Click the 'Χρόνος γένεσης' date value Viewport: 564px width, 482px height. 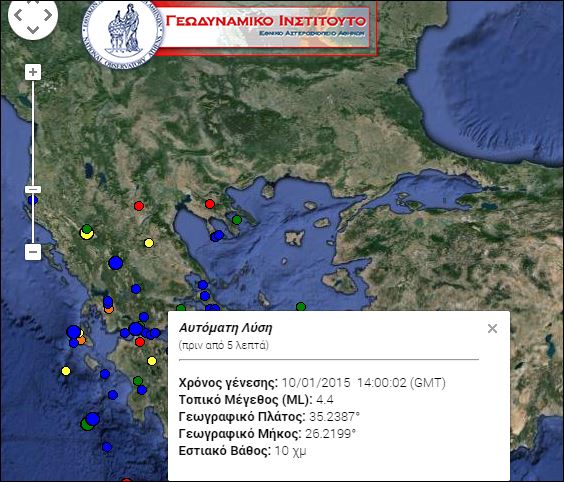click(363, 382)
